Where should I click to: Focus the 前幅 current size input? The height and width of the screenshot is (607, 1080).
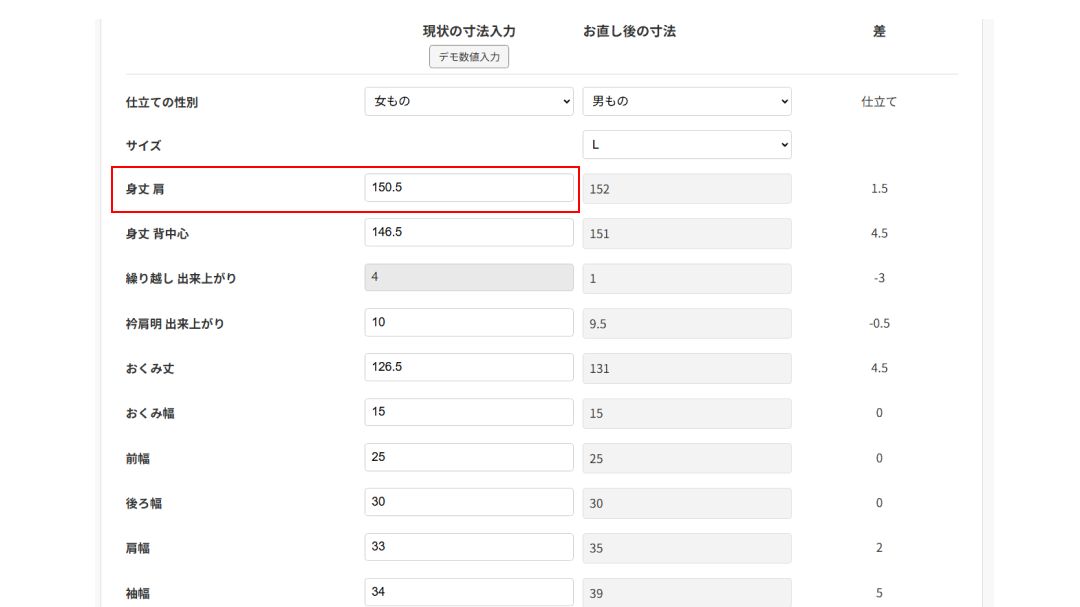[469, 457]
